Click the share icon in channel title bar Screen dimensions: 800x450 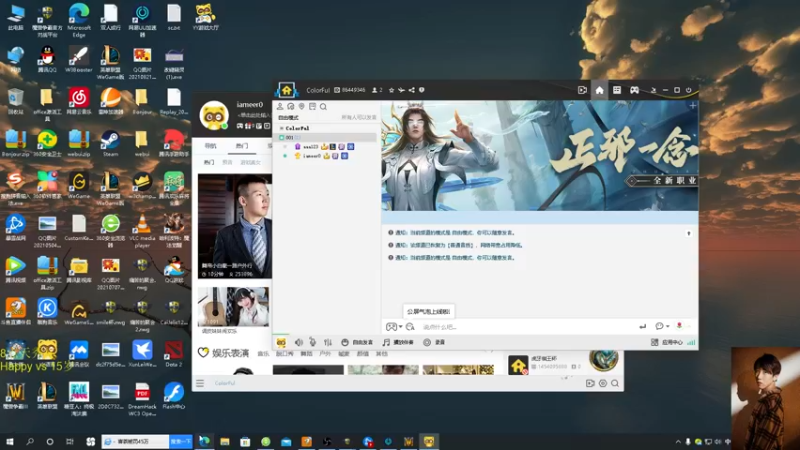click(412, 90)
